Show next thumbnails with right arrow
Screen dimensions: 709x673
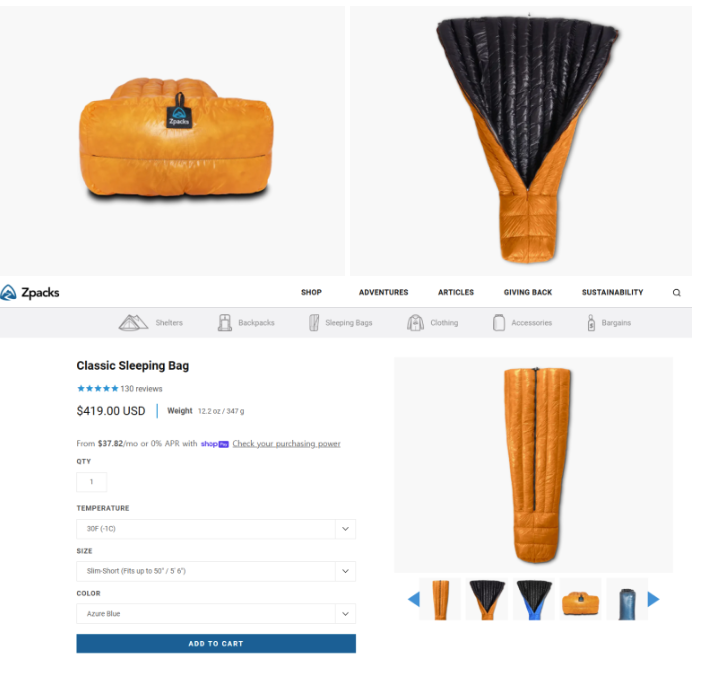pos(653,599)
